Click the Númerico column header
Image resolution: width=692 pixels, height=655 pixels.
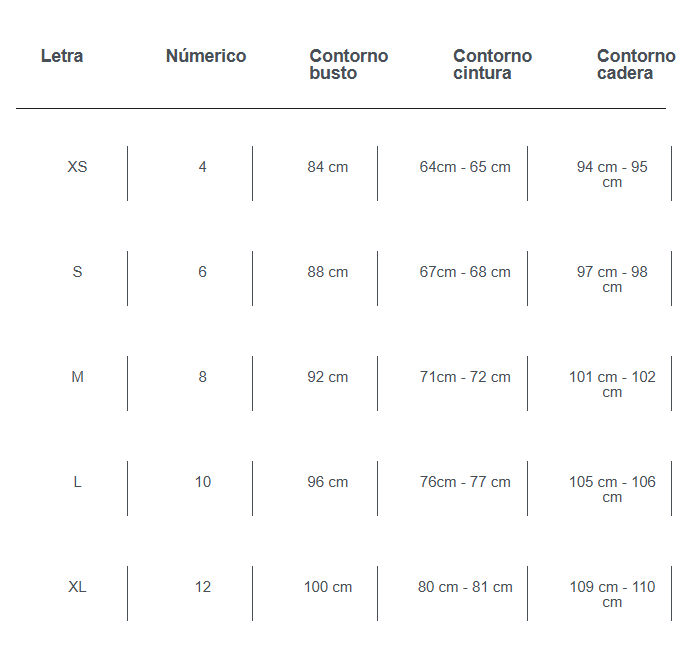pos(206,56)
